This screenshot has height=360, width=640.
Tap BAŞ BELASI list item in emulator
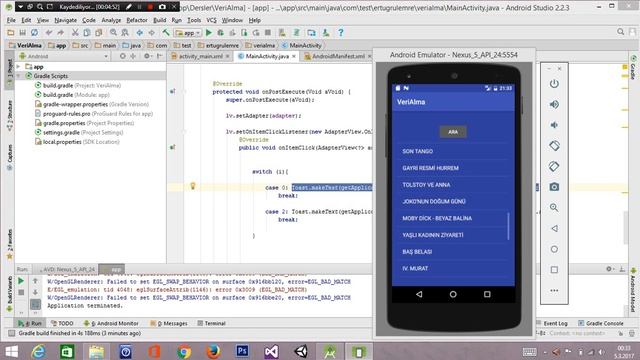pos(453,252)
